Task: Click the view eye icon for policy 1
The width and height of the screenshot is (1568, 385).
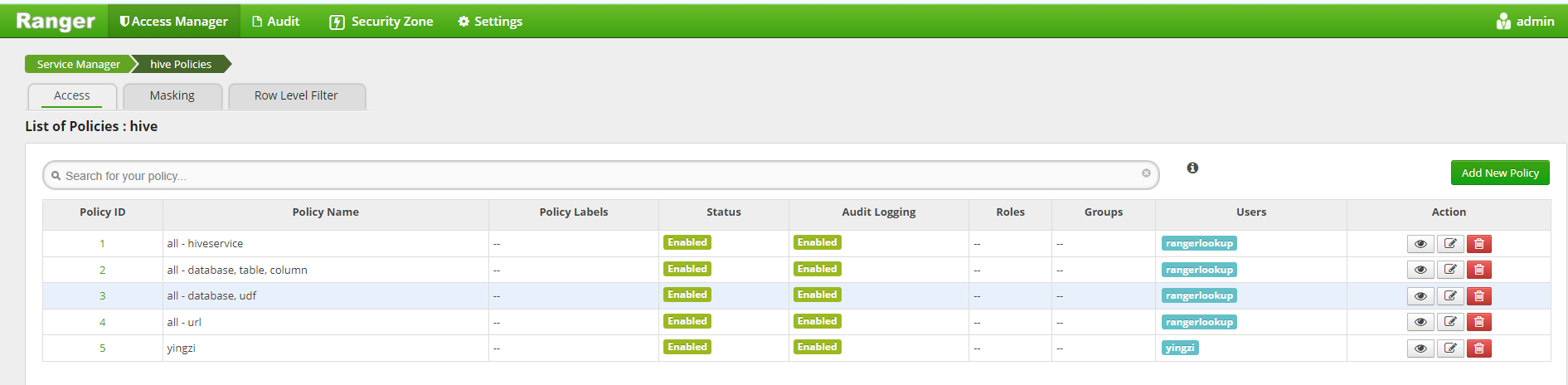Action: coord(1420,244)
